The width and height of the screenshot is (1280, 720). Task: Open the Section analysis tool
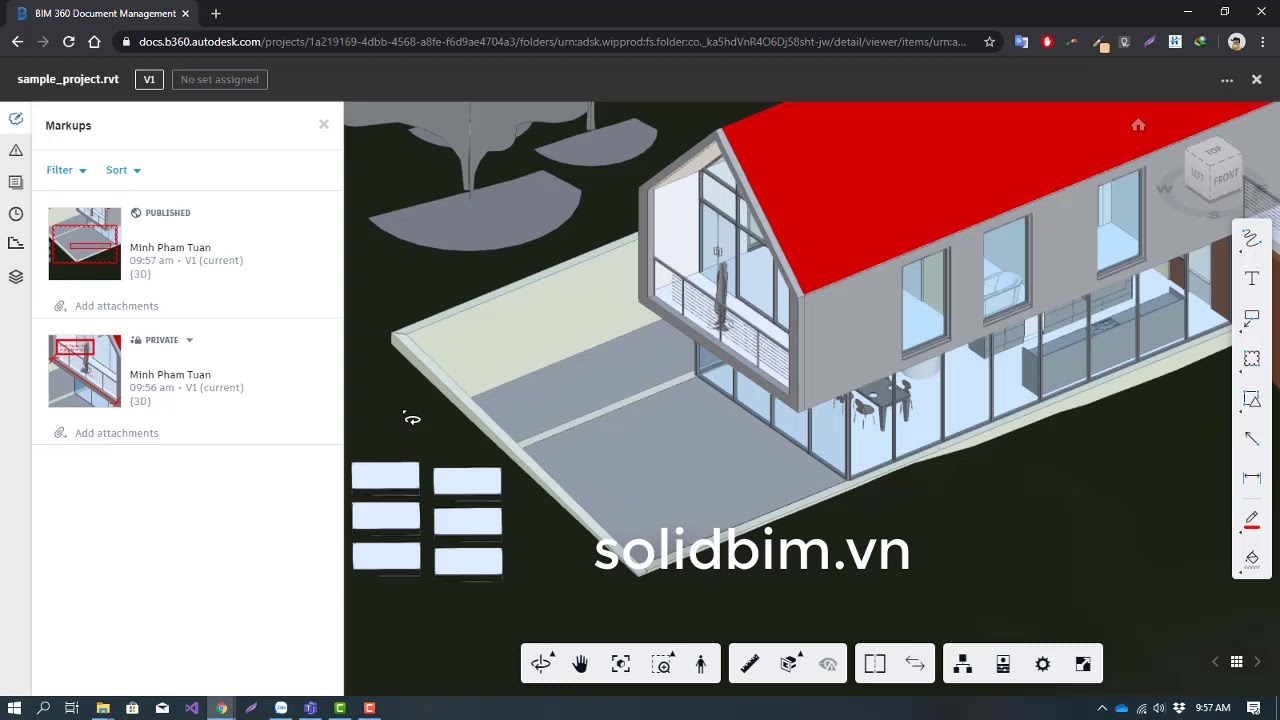pos(789,664)
